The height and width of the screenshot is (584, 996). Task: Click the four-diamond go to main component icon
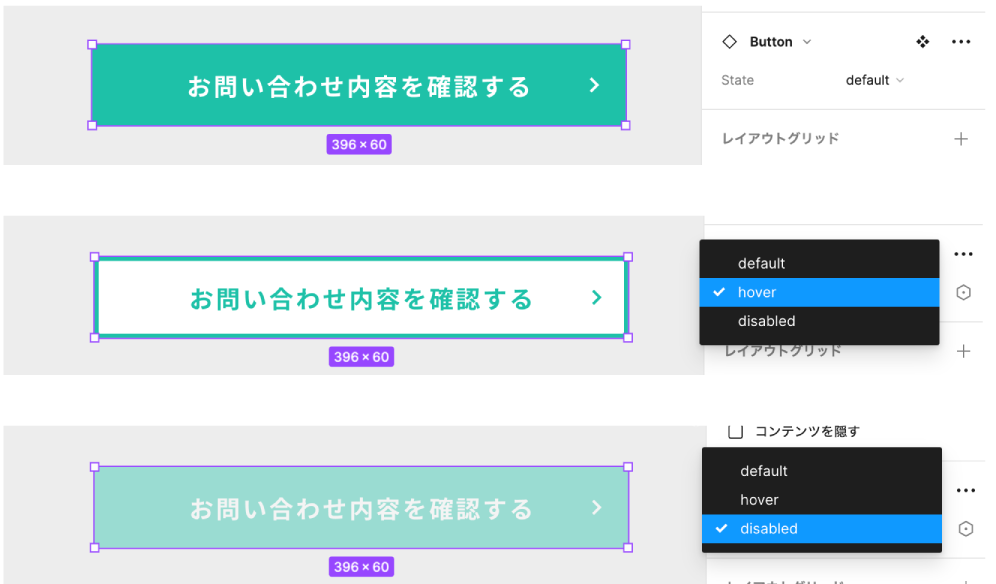922,42
